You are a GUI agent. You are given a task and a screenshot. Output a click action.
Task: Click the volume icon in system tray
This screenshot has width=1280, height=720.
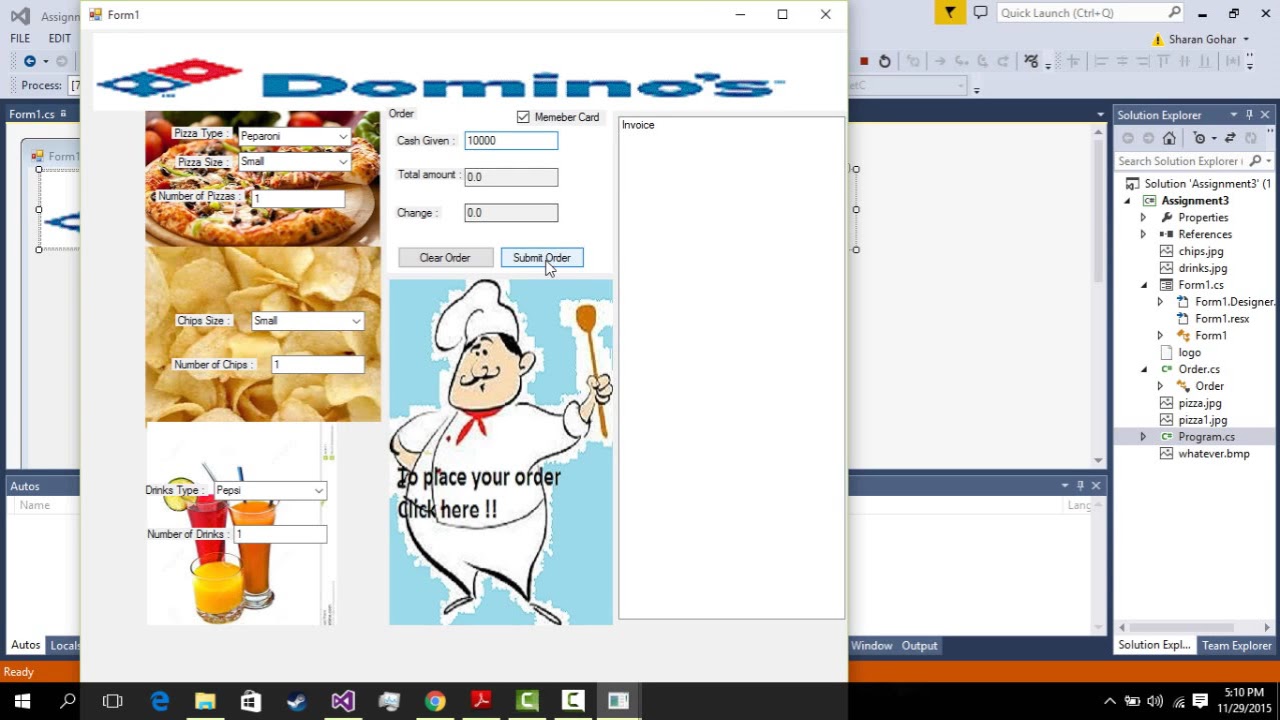(1155, 701)
